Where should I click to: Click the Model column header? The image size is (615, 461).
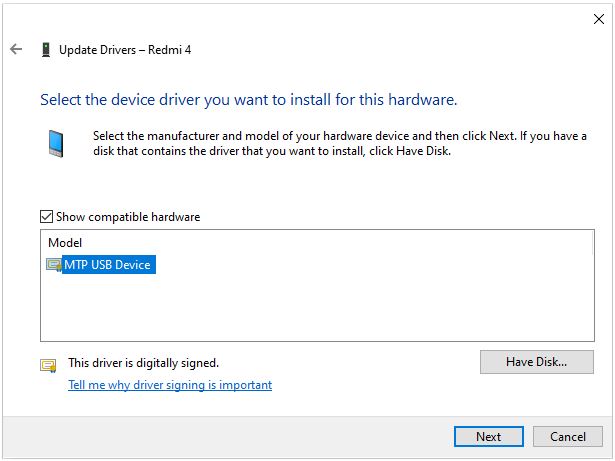click(65, 243)
